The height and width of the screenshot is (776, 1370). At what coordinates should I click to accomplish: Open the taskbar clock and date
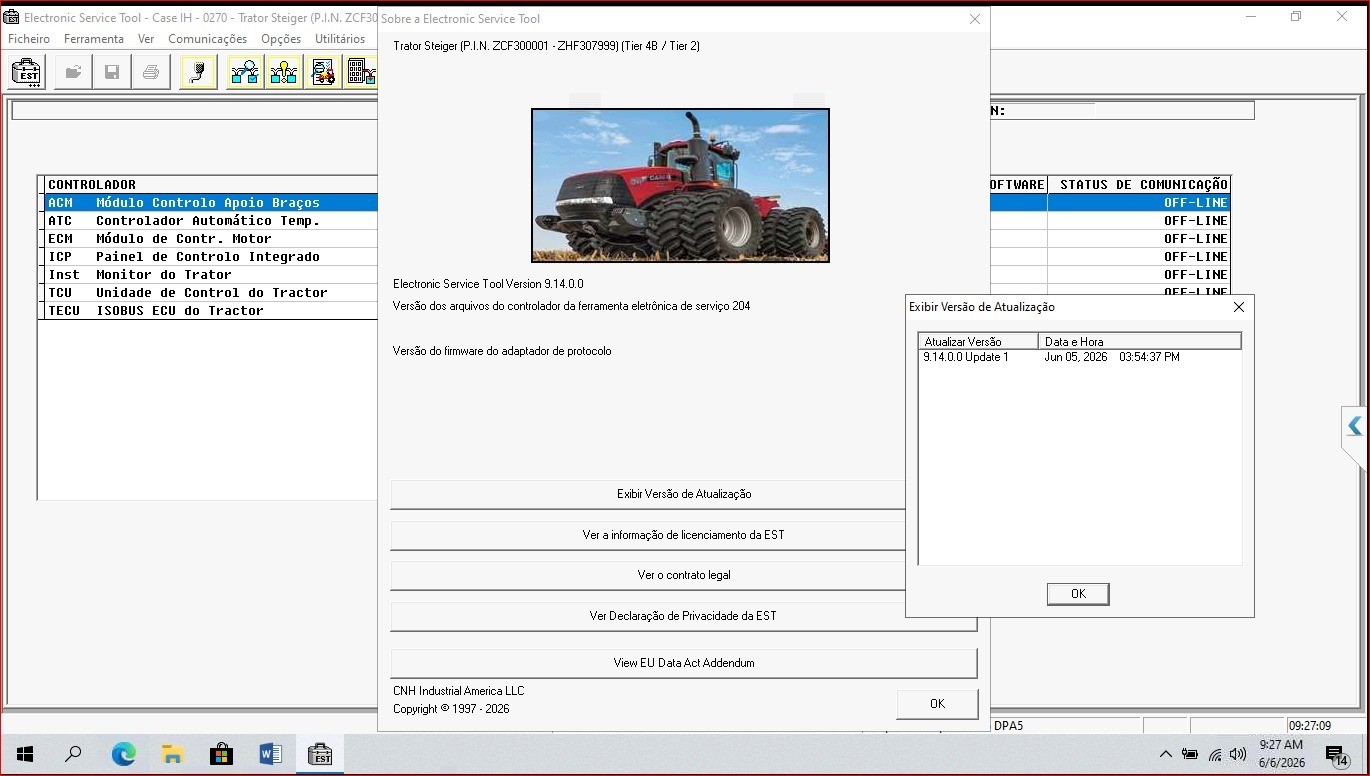coord(1281,754)
